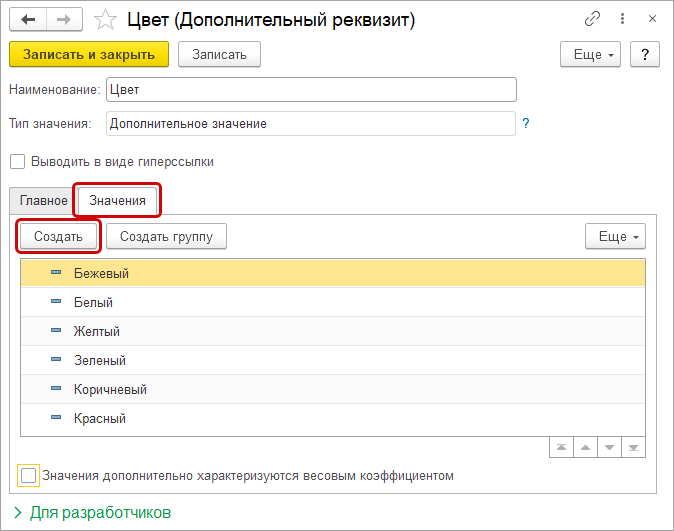Click the back navigation arrow

[x=28, y=20]
